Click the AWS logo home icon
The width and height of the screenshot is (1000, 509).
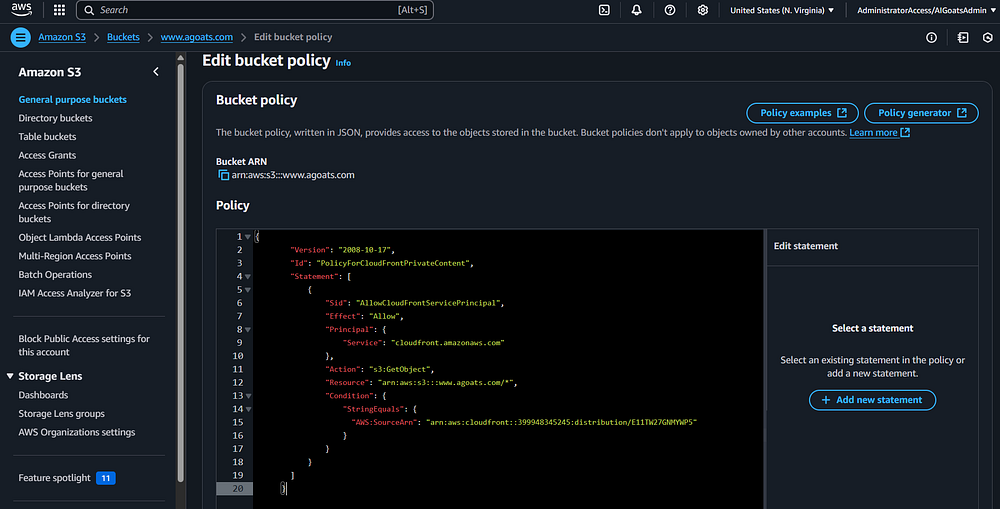click(24, 10)
